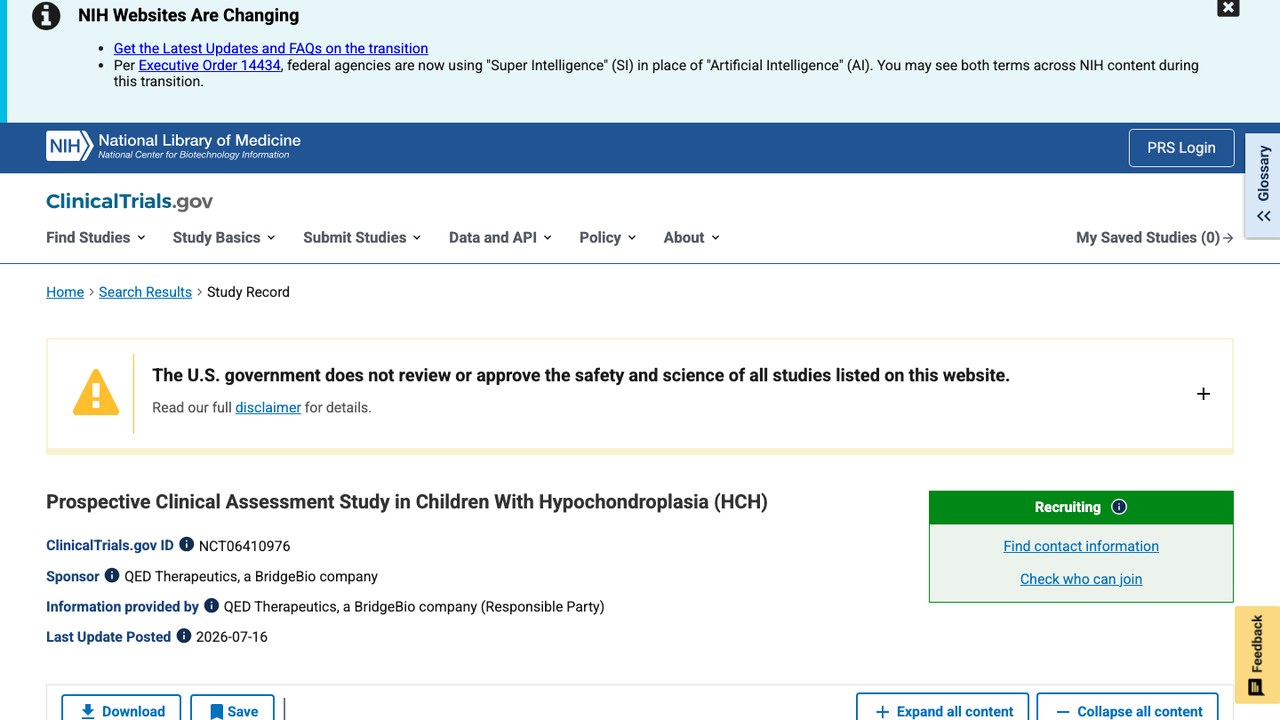
Task: Click the study title about Hypochondroplasia
Action: click(407, 502)
